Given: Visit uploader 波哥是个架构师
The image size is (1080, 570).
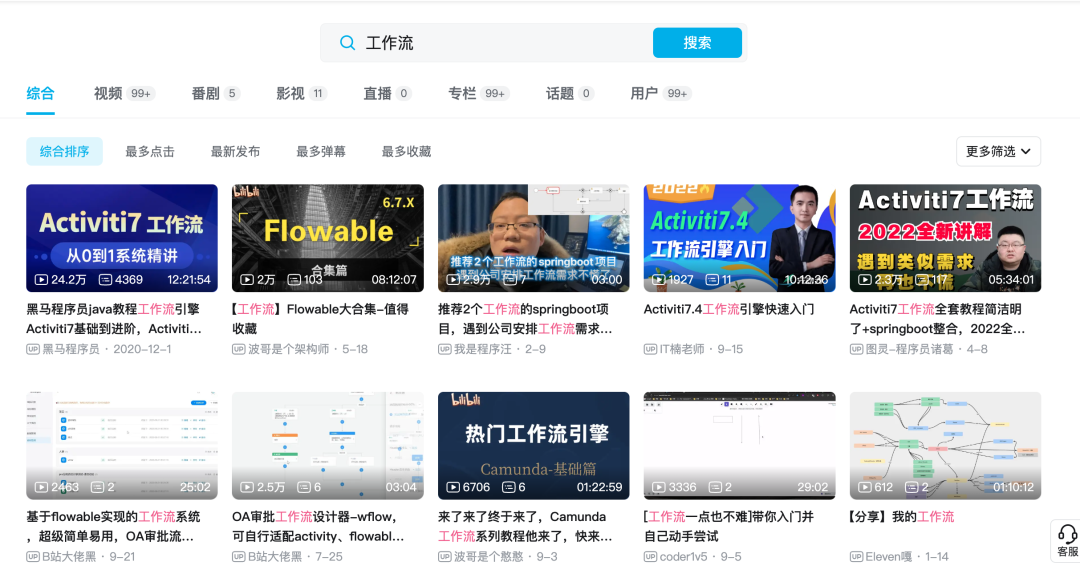Looking at the screenshot, I should [289, 349].
